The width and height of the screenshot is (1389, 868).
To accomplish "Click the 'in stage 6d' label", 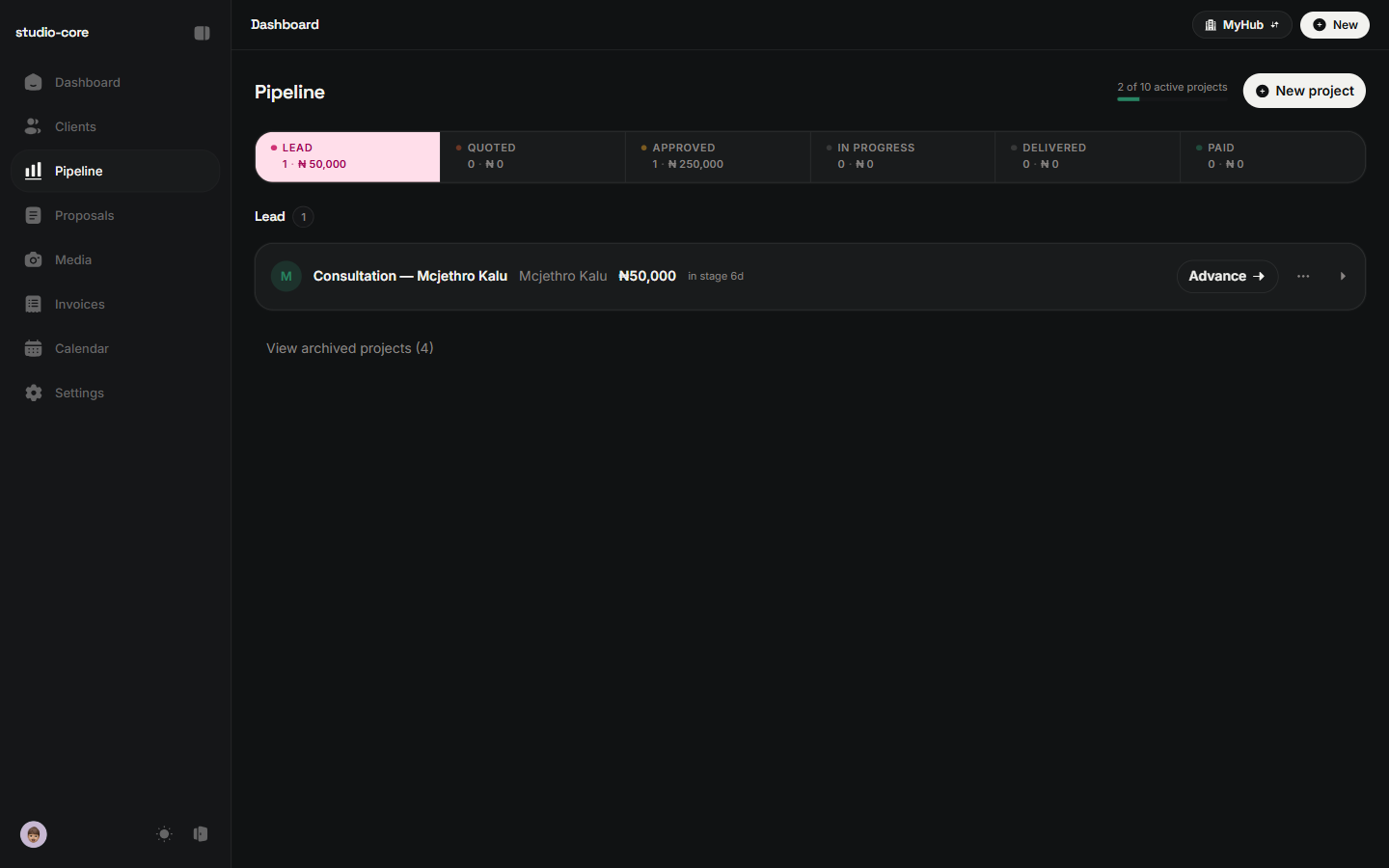I will [x=716, y=276].
